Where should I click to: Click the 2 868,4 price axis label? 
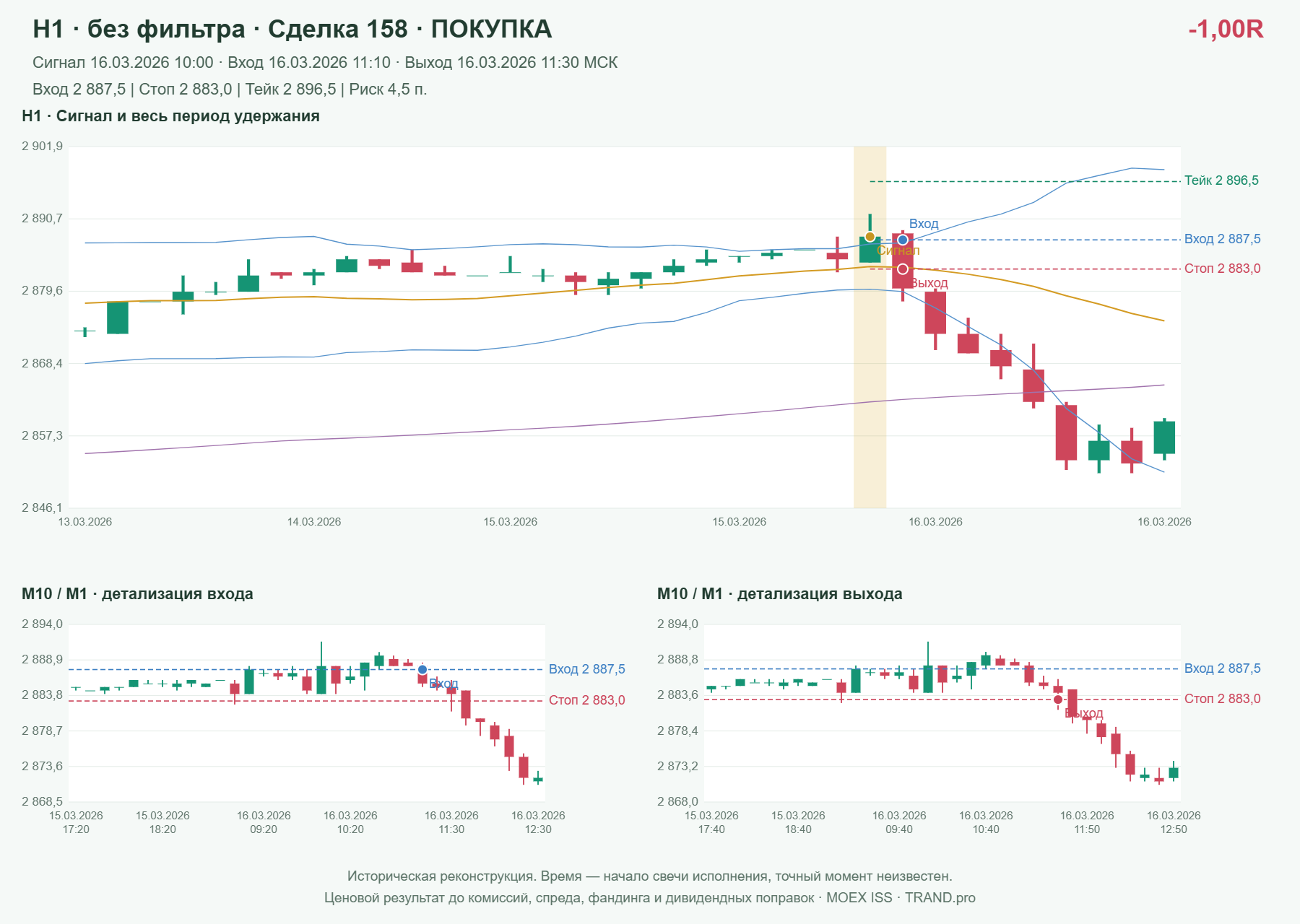pos(42,363)
